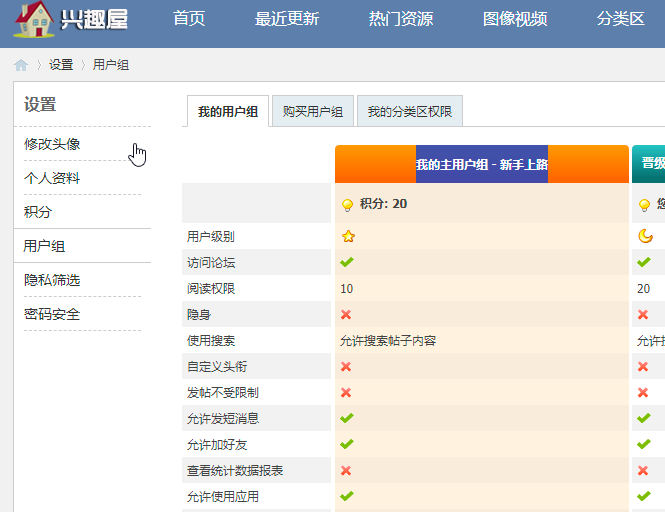The height and width of the screenshot is (512, 665).
Task: Open 最近更新 navigation item
Action: coord(287,19)
